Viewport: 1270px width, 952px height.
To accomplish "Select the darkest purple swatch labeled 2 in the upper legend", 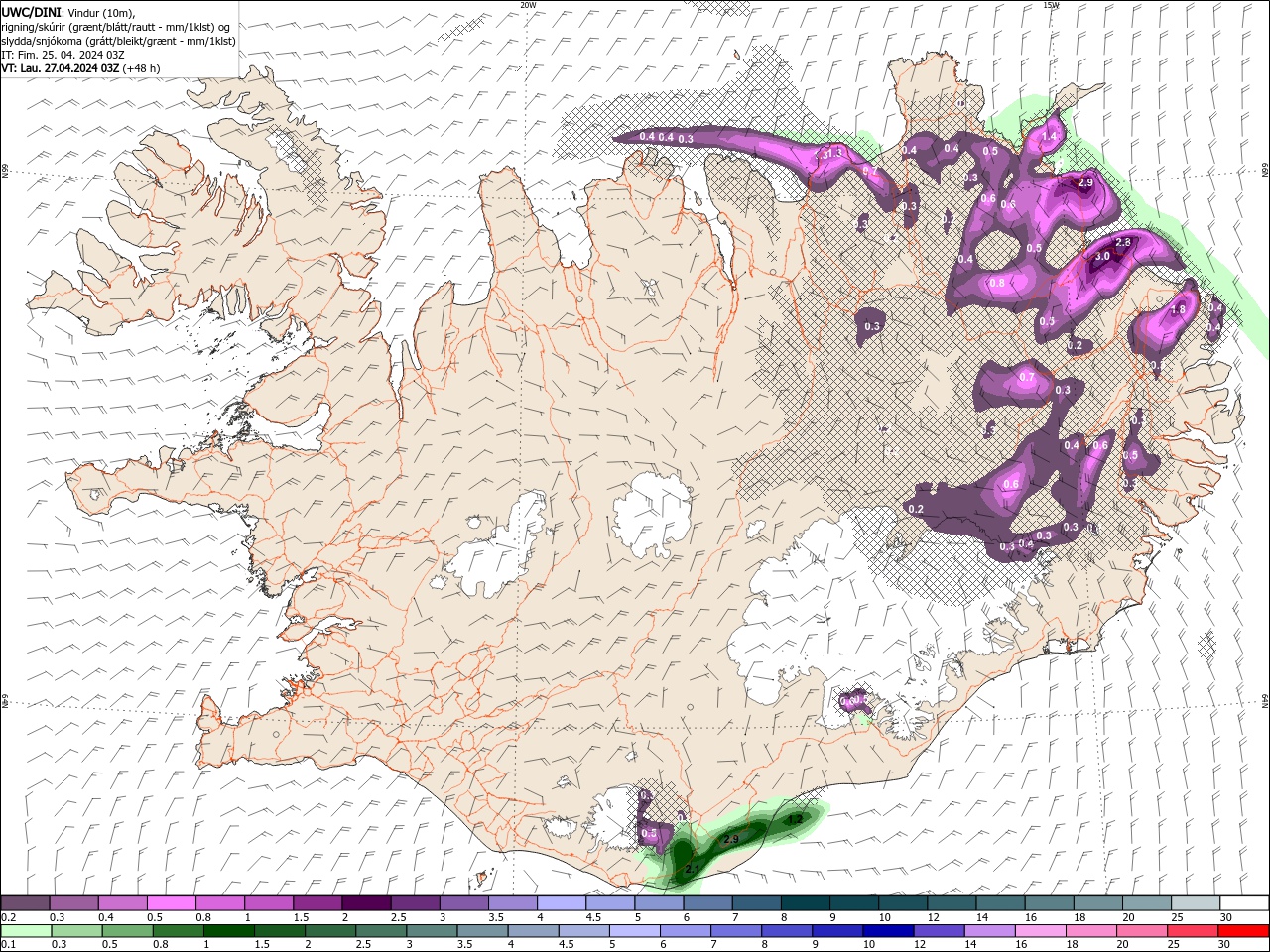I will (x=365, y=903).
